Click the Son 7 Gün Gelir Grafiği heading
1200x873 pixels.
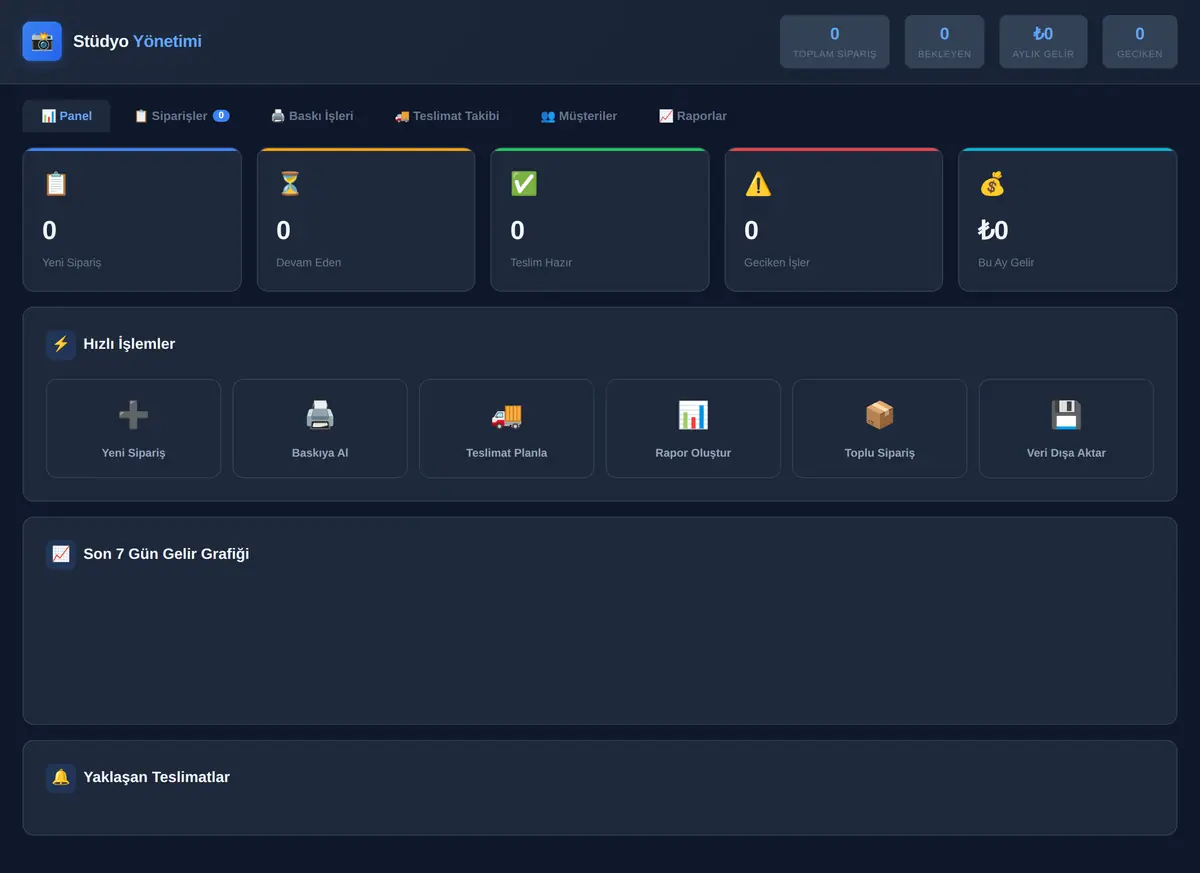tap(166, 554)
